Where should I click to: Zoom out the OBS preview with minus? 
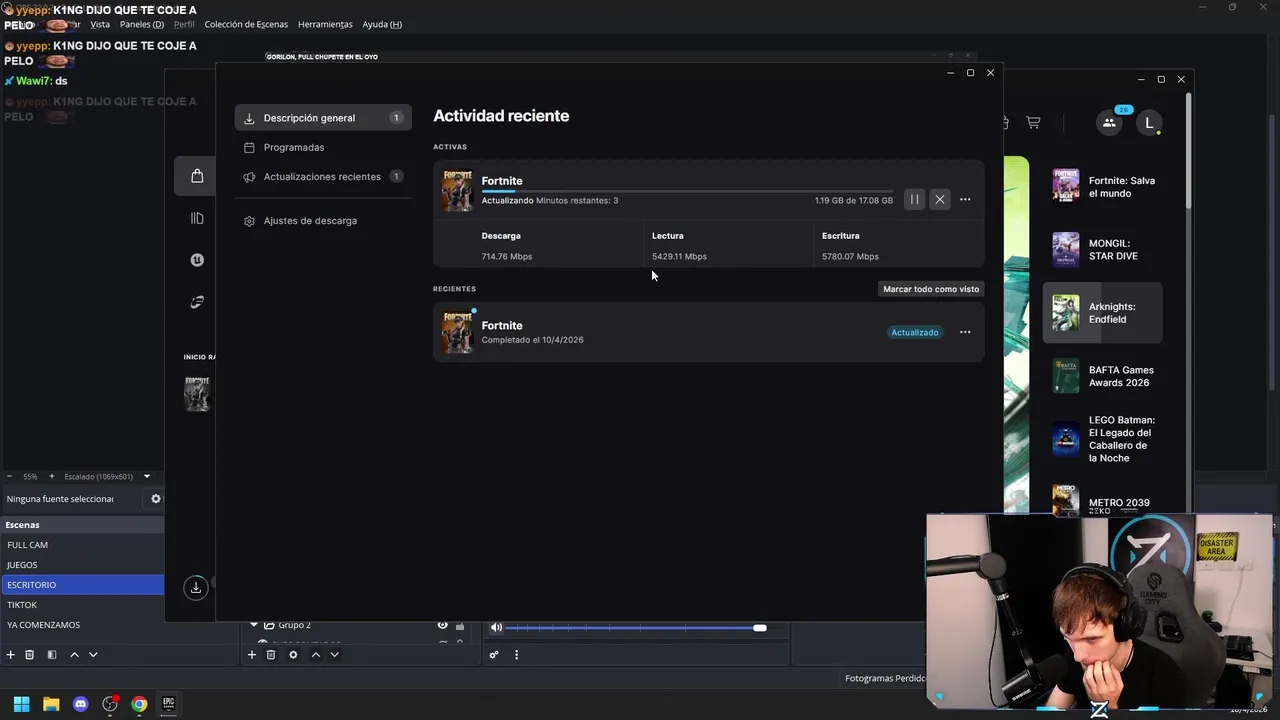(9, 477)
